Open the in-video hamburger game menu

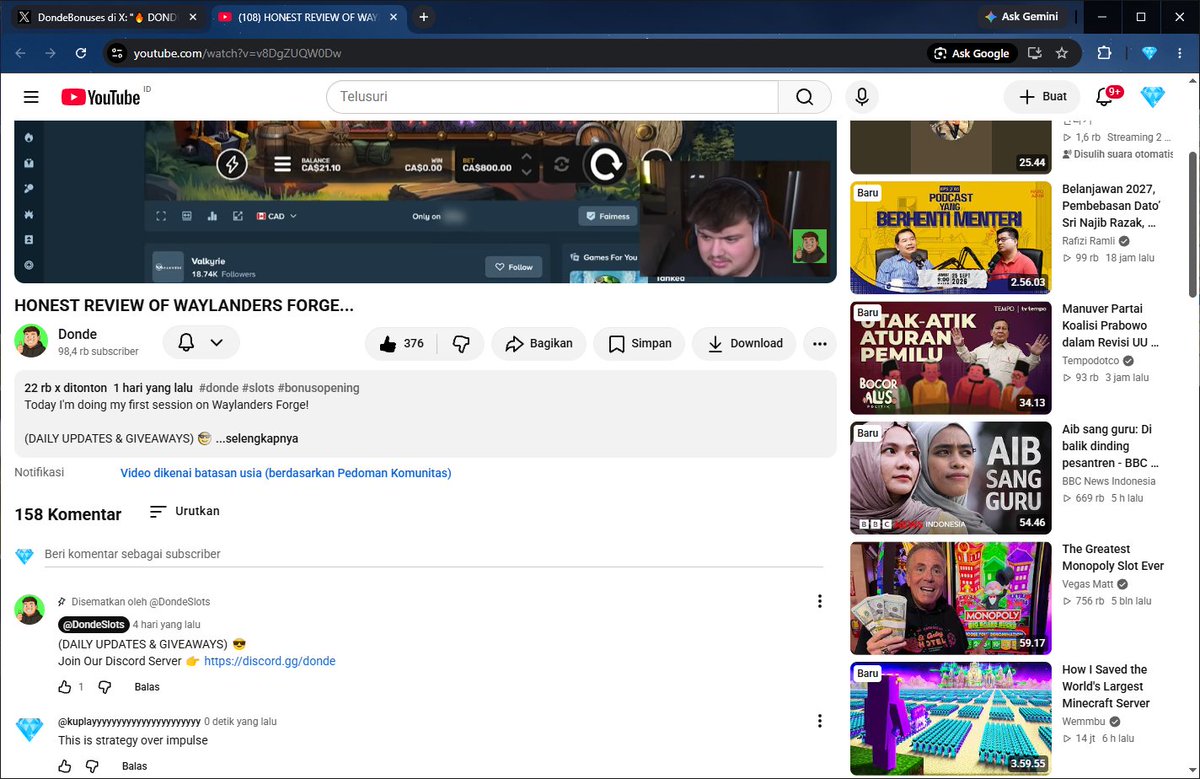283,165
